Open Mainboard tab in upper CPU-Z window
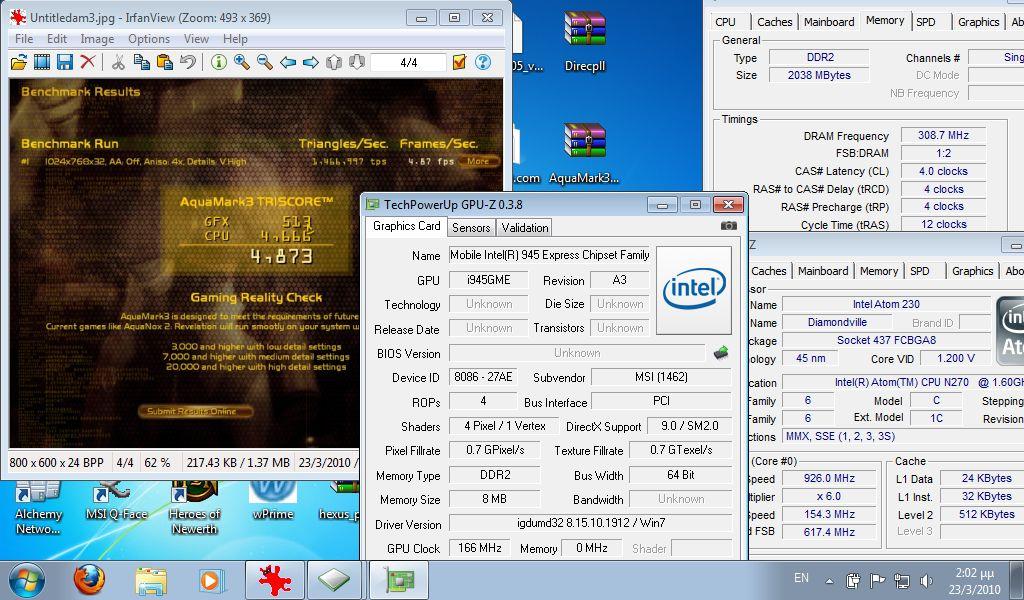 pyautogui.click(x=829, y=22)
